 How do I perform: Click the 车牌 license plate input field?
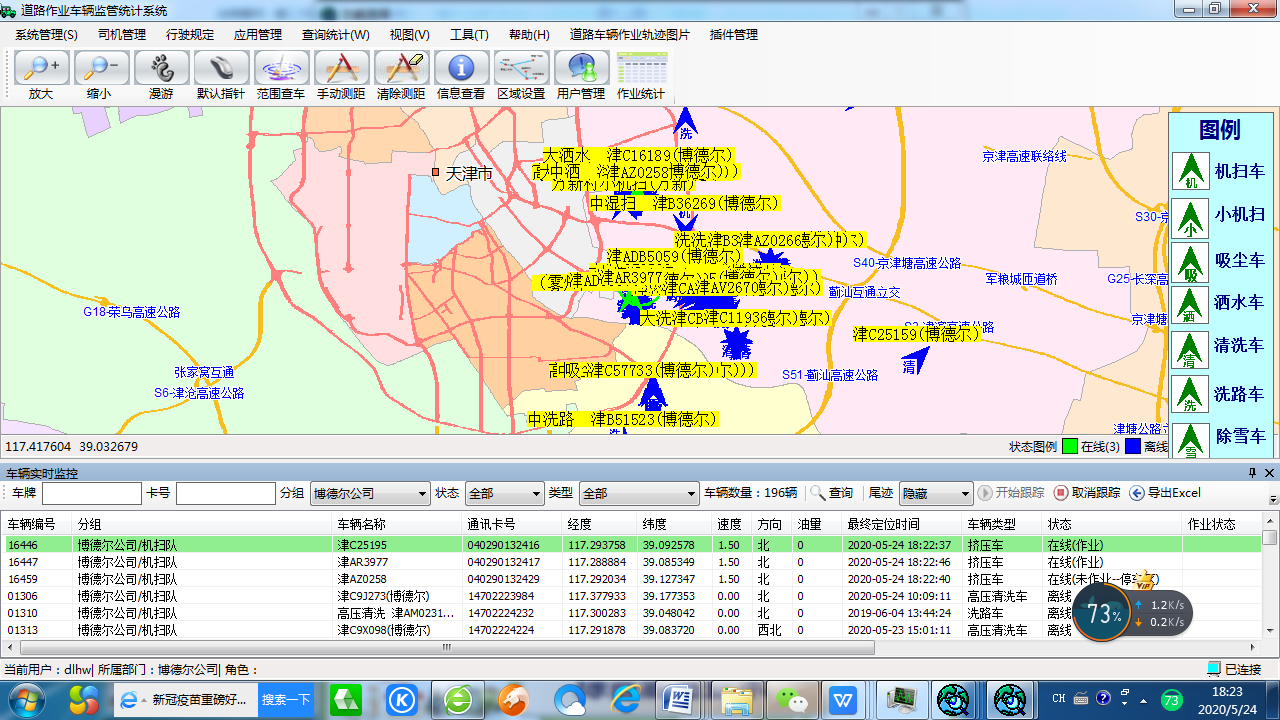[x=92, y=494]
